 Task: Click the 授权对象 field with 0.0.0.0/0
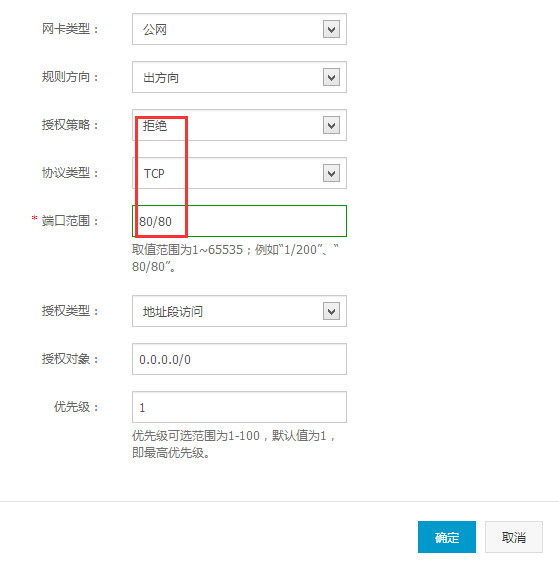(239, 359)
